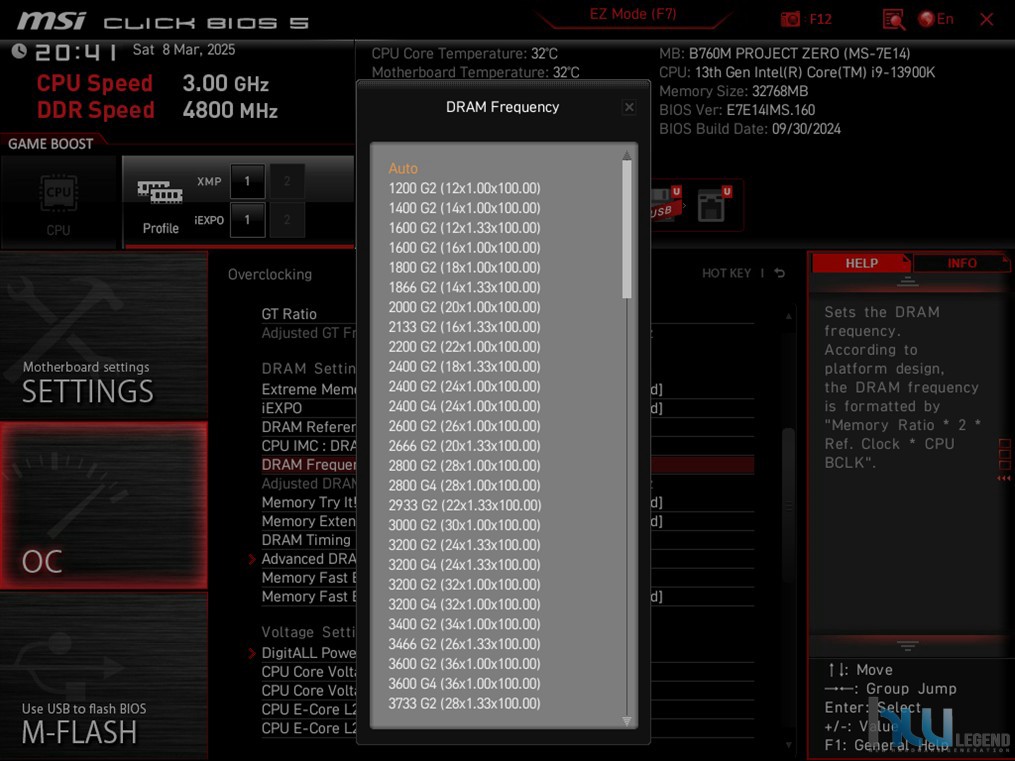Image resolution: width=1015 pixels, height=761 pixels.
Task: Pick 3733 G2 (28x1.33x100.00)
Action: coord(464,703)
